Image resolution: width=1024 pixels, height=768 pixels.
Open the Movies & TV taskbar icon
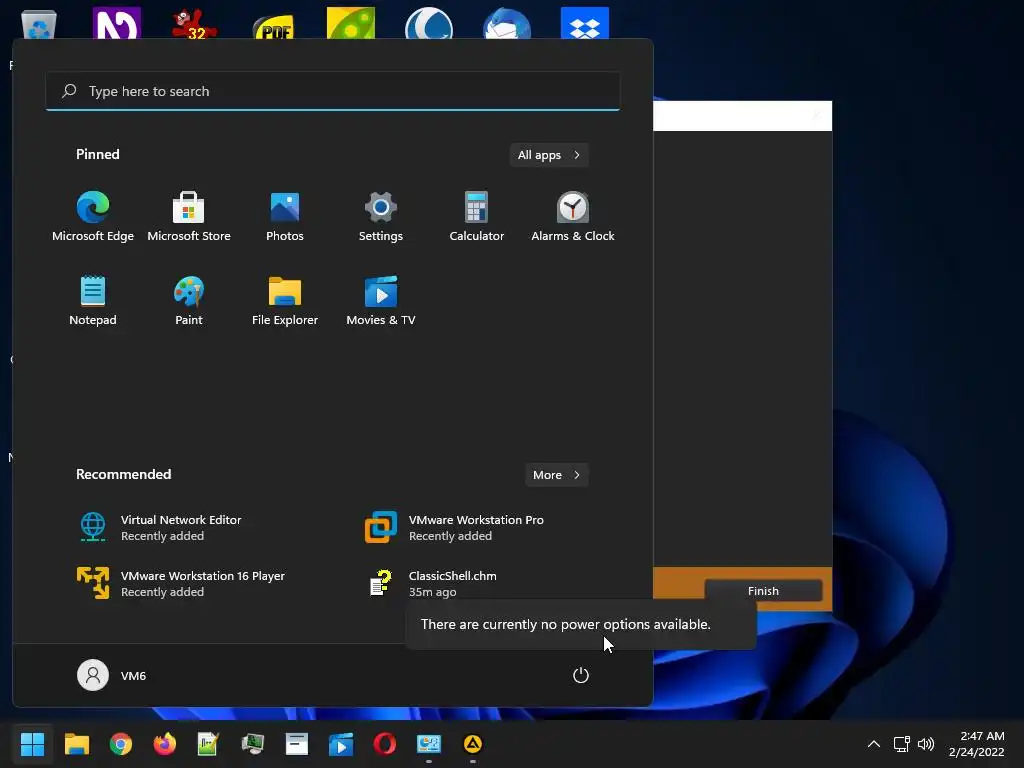[x=340, y=744]
